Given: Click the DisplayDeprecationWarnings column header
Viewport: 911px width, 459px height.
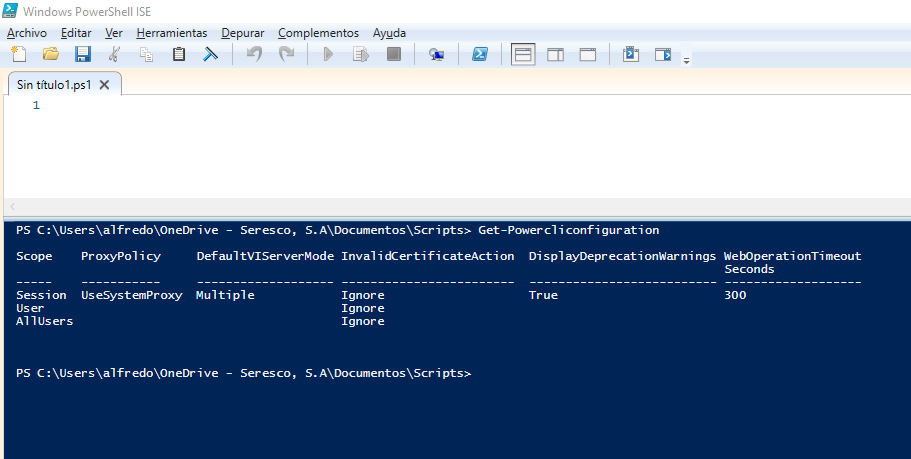Looking at the screenshot, I should (x=623, y=256).
